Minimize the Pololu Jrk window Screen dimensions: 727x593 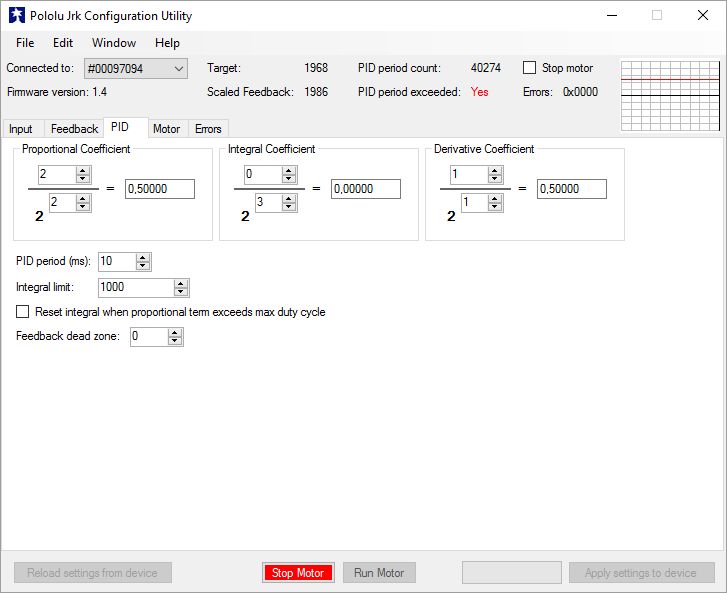tap(612, 15)
